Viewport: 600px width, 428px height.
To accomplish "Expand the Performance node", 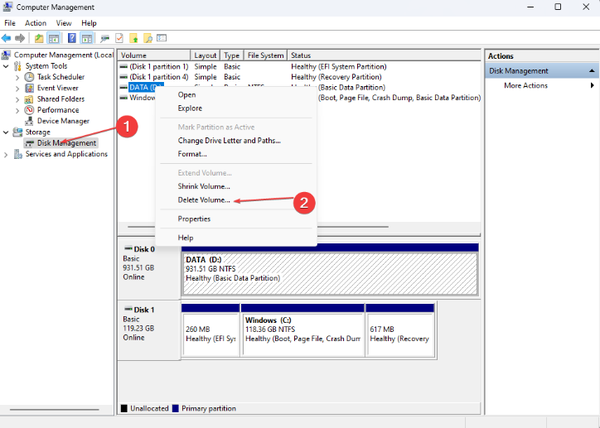I will (x=17, y=111).
